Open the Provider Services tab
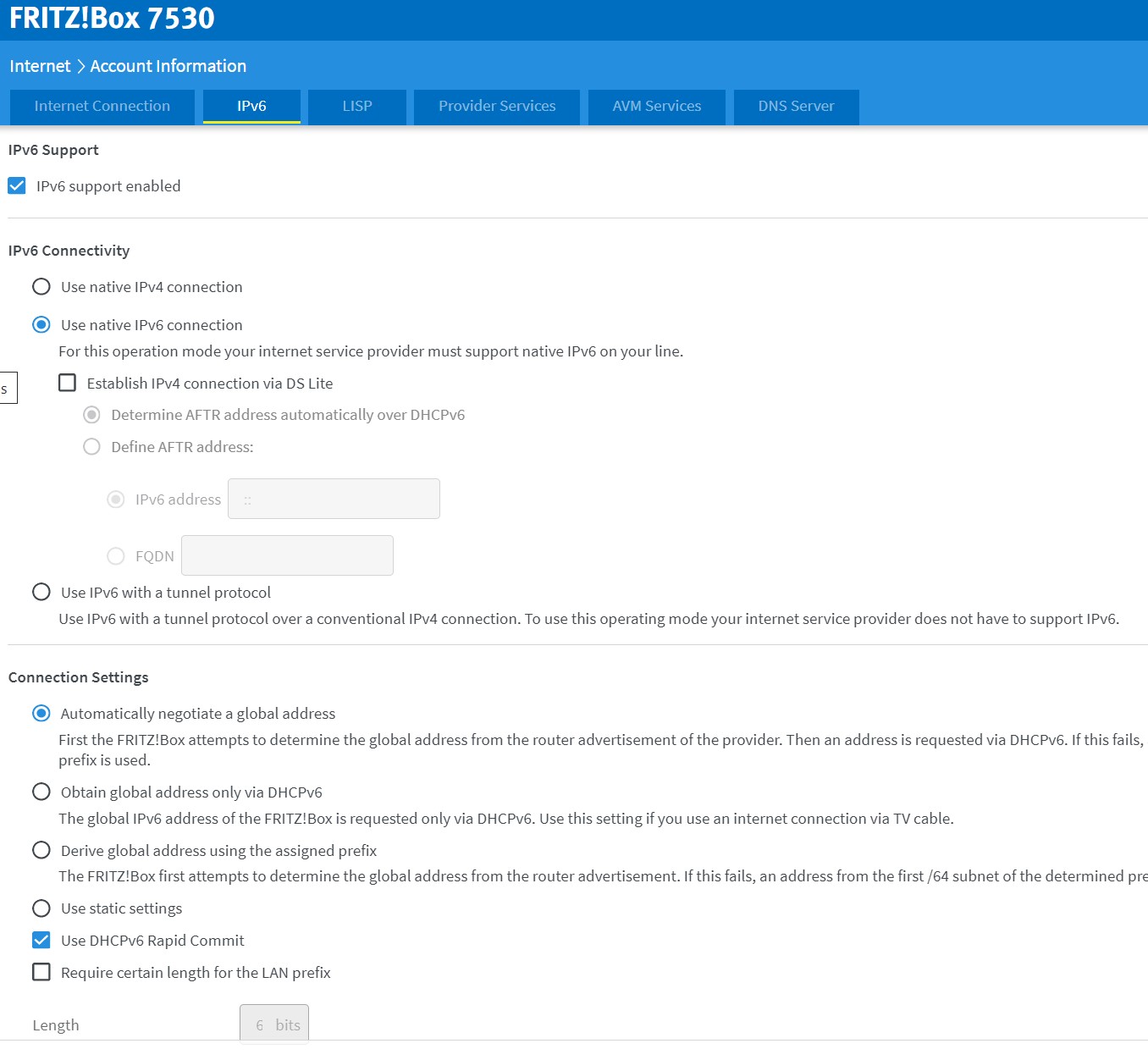The height and width of the screenshot is (1060, 1148). point(497,107)
